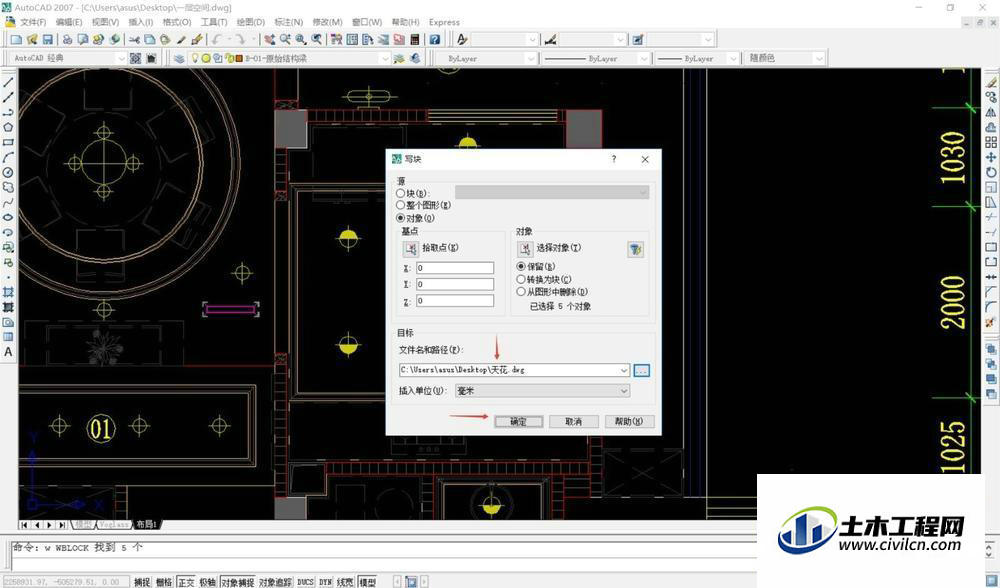Open the Express menu
This screenshot has width=1000, height=588.
click(x=444, y=22)
